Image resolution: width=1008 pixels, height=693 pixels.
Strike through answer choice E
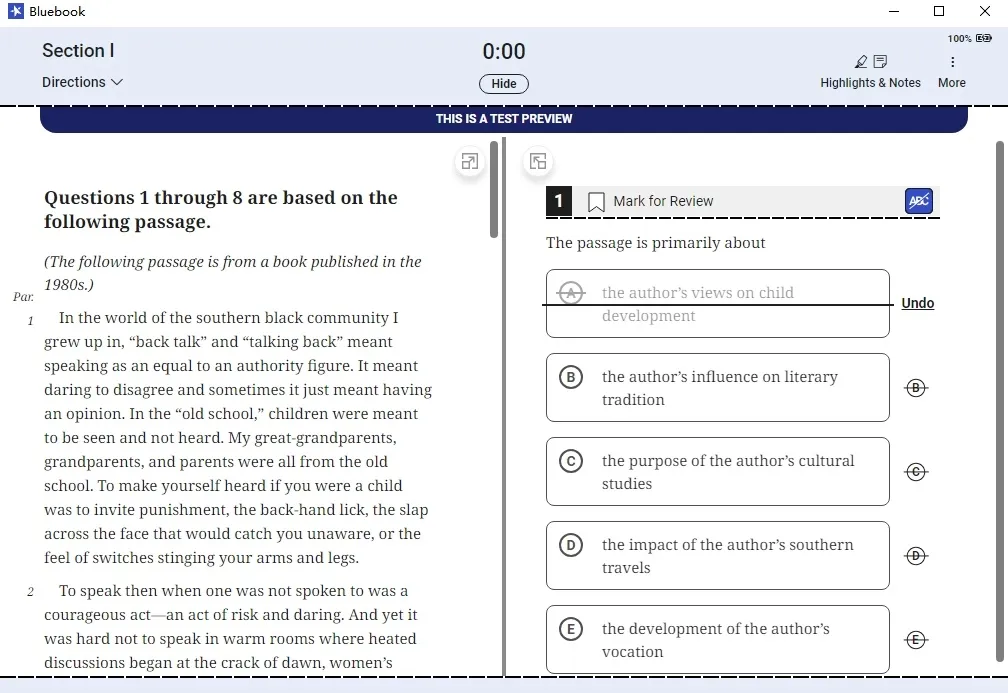click(x=916, y=640)
